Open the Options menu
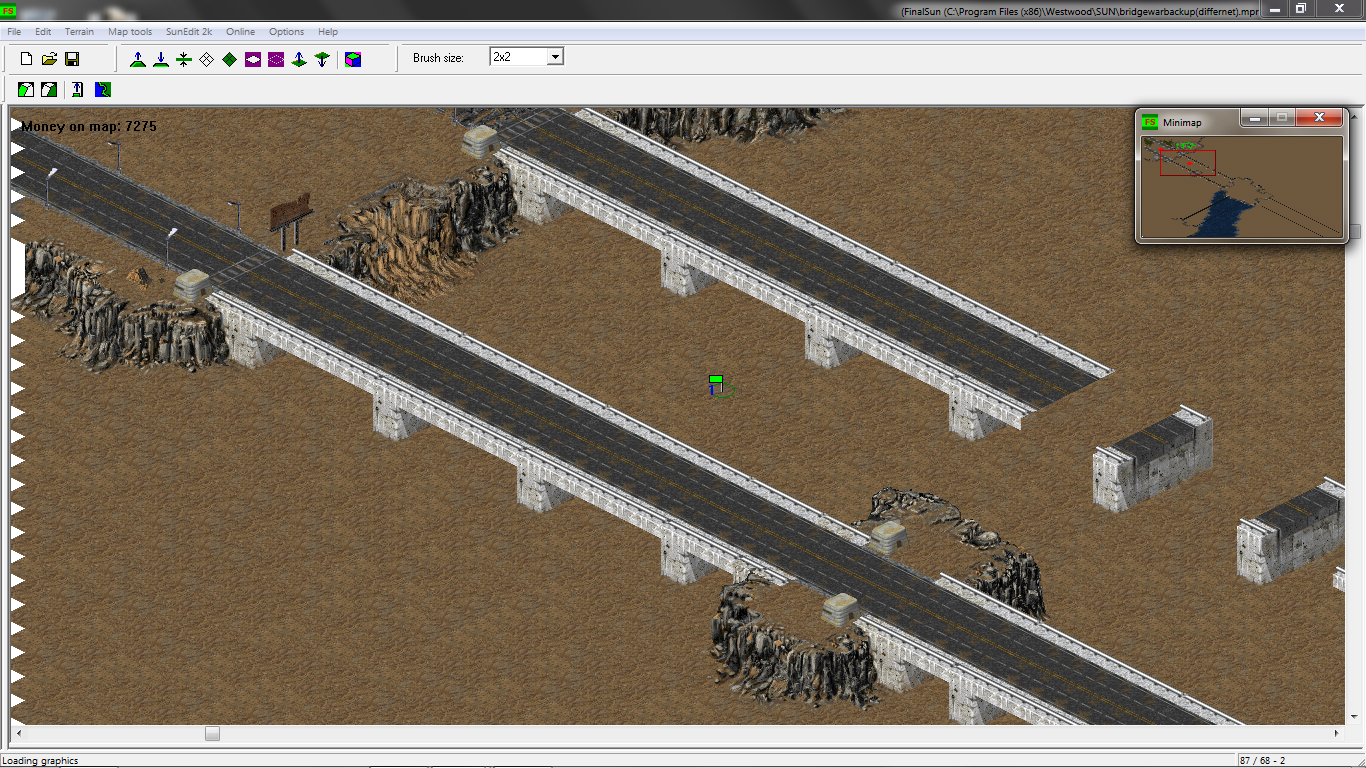The image size is (1366, 768). (x=286, y=32)
